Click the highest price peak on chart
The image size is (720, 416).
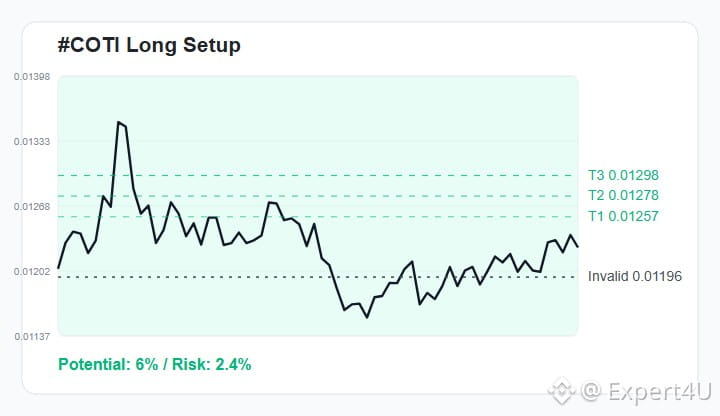click(118, 122)
